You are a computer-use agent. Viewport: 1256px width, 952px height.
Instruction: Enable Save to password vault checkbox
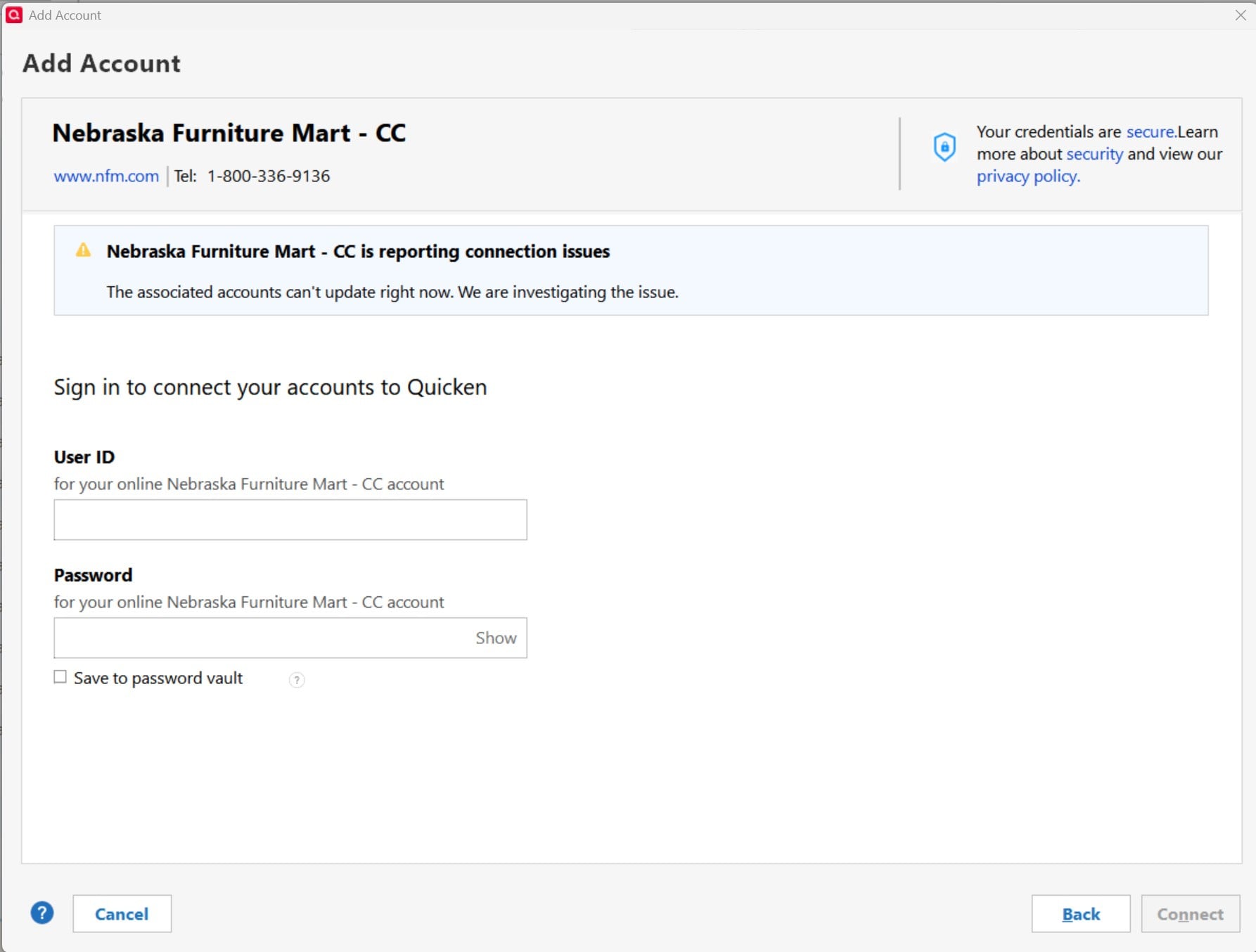click(60, 676)
